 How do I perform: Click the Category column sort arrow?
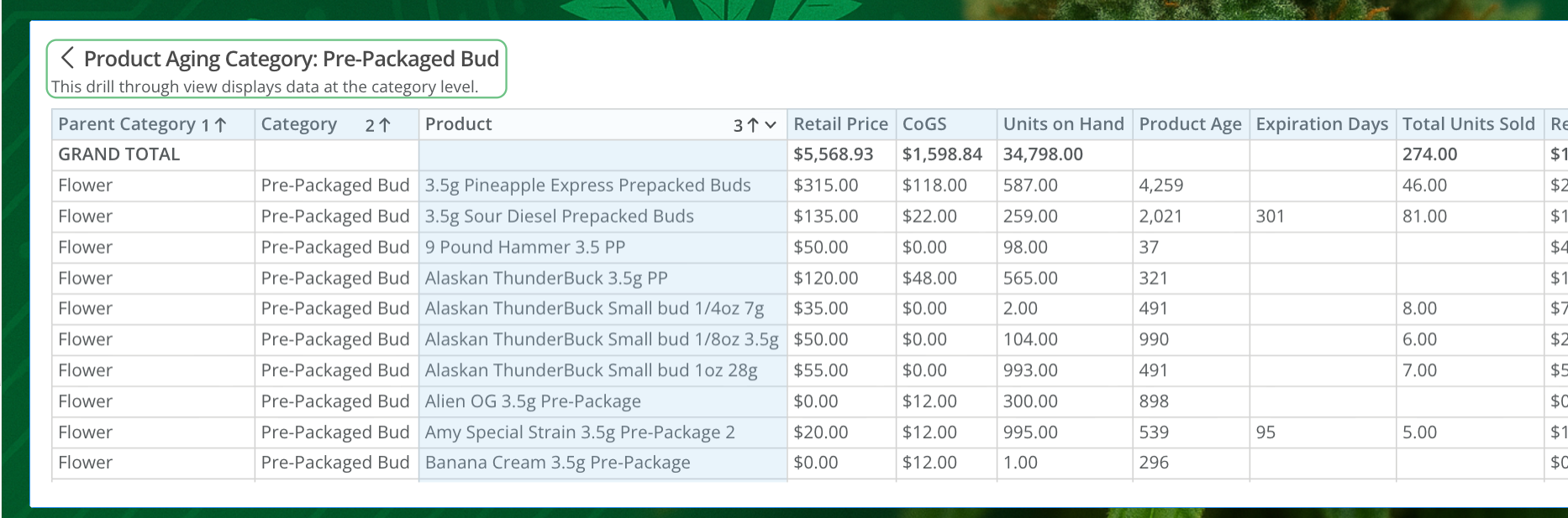pyautogui.click(x=384, y=125)
